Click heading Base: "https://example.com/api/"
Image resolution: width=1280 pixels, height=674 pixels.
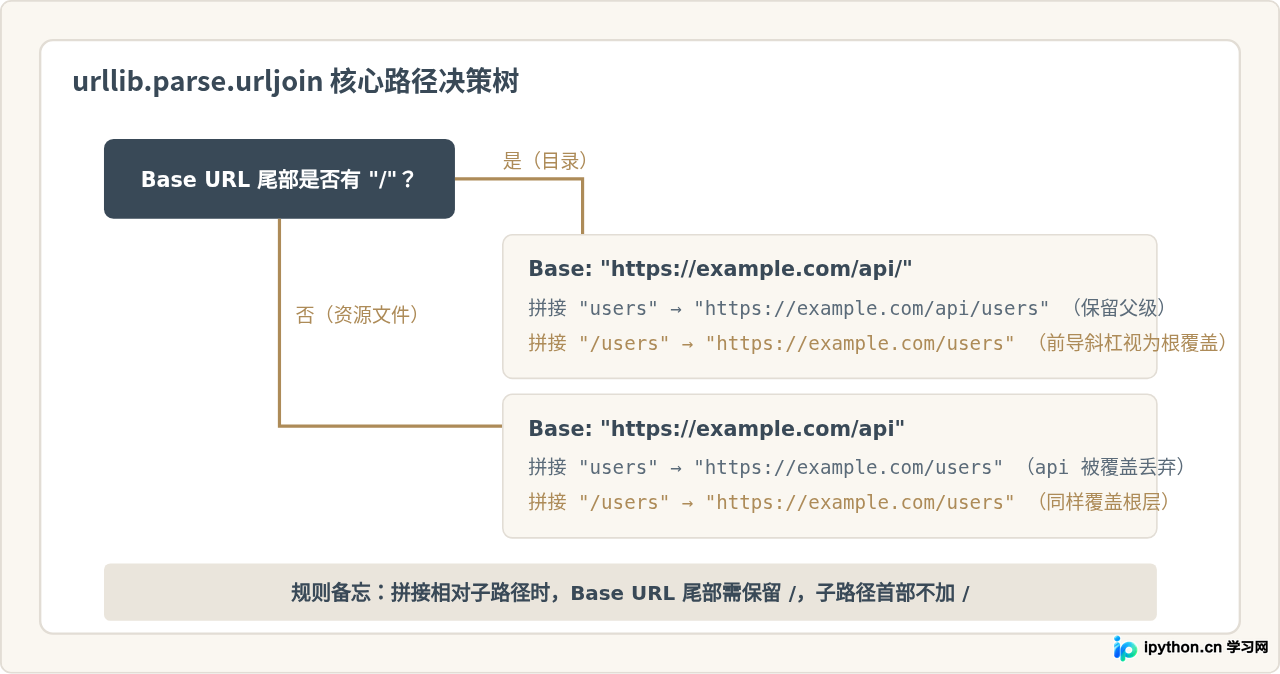(720, 269)
